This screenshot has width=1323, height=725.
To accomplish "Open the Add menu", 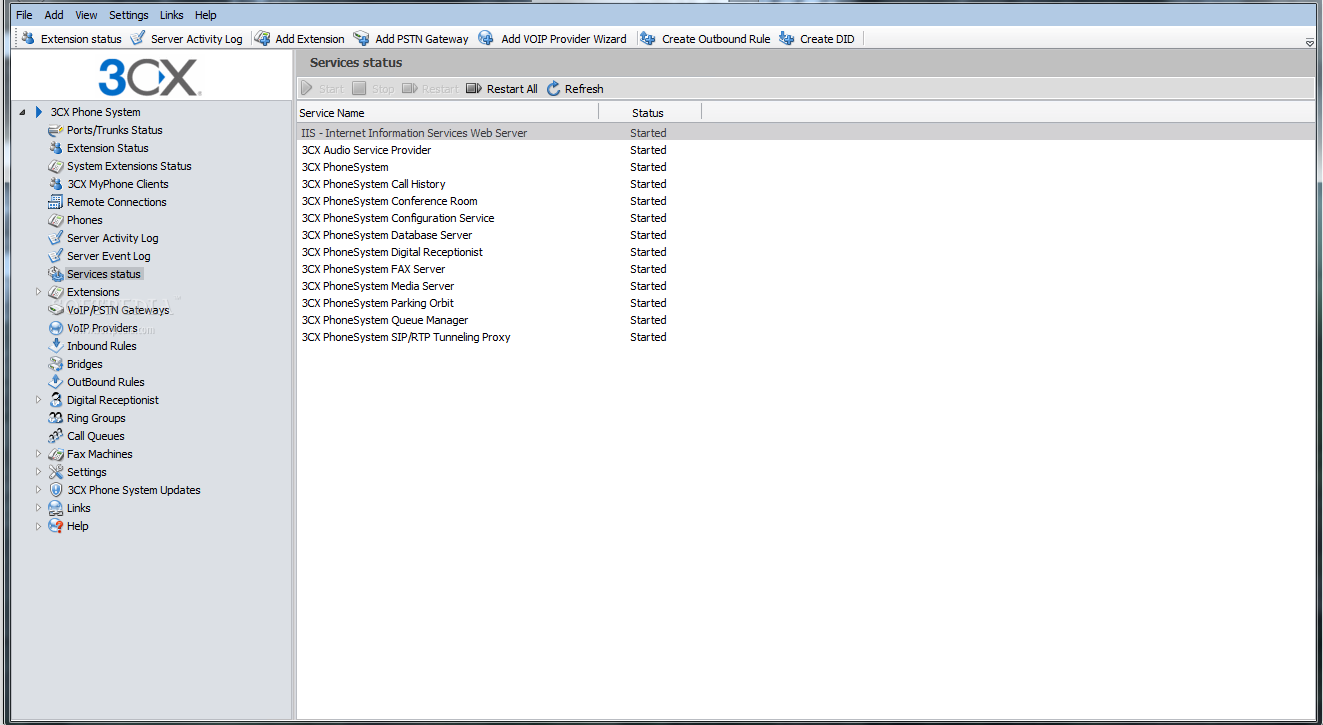I will pos(54,15).
